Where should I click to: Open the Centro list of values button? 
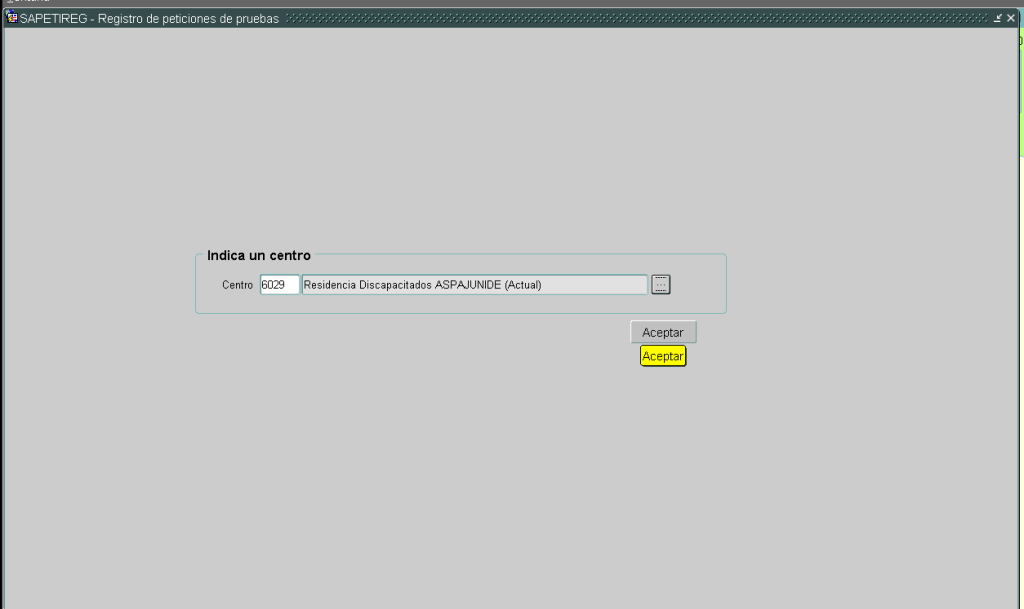click(x=661, y=285)
